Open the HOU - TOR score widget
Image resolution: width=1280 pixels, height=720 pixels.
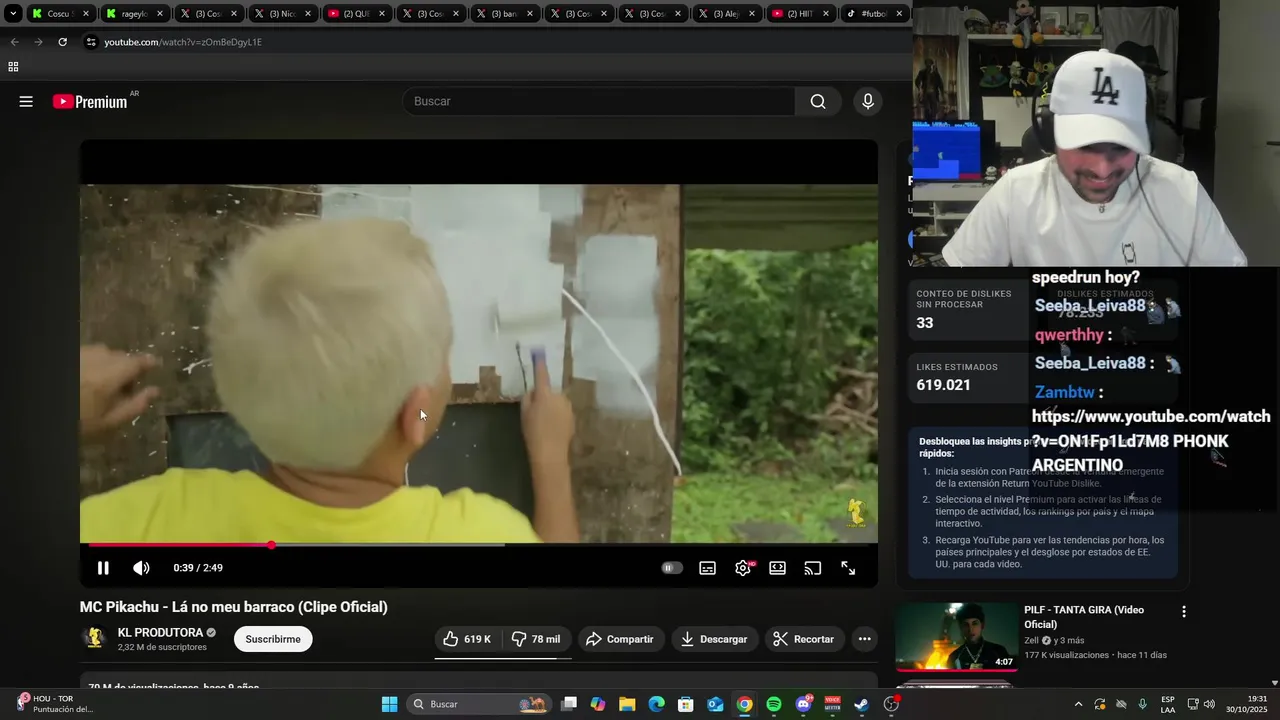click(x=55, y=704)
